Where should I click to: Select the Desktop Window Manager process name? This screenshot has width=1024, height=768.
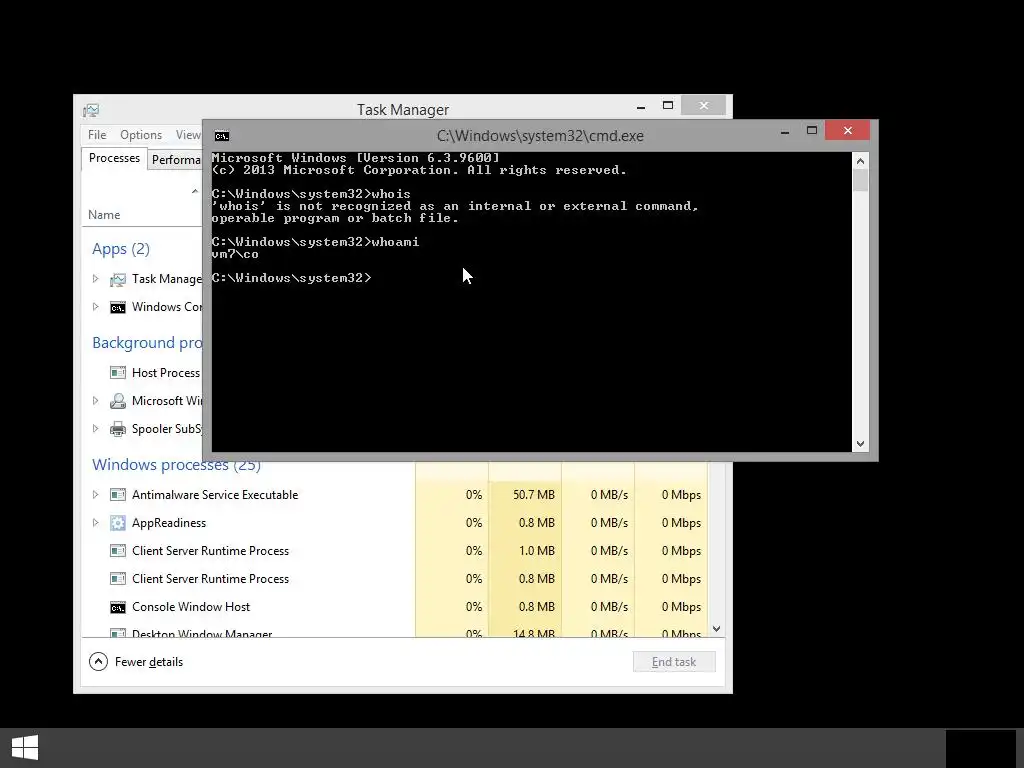point(202,633)
